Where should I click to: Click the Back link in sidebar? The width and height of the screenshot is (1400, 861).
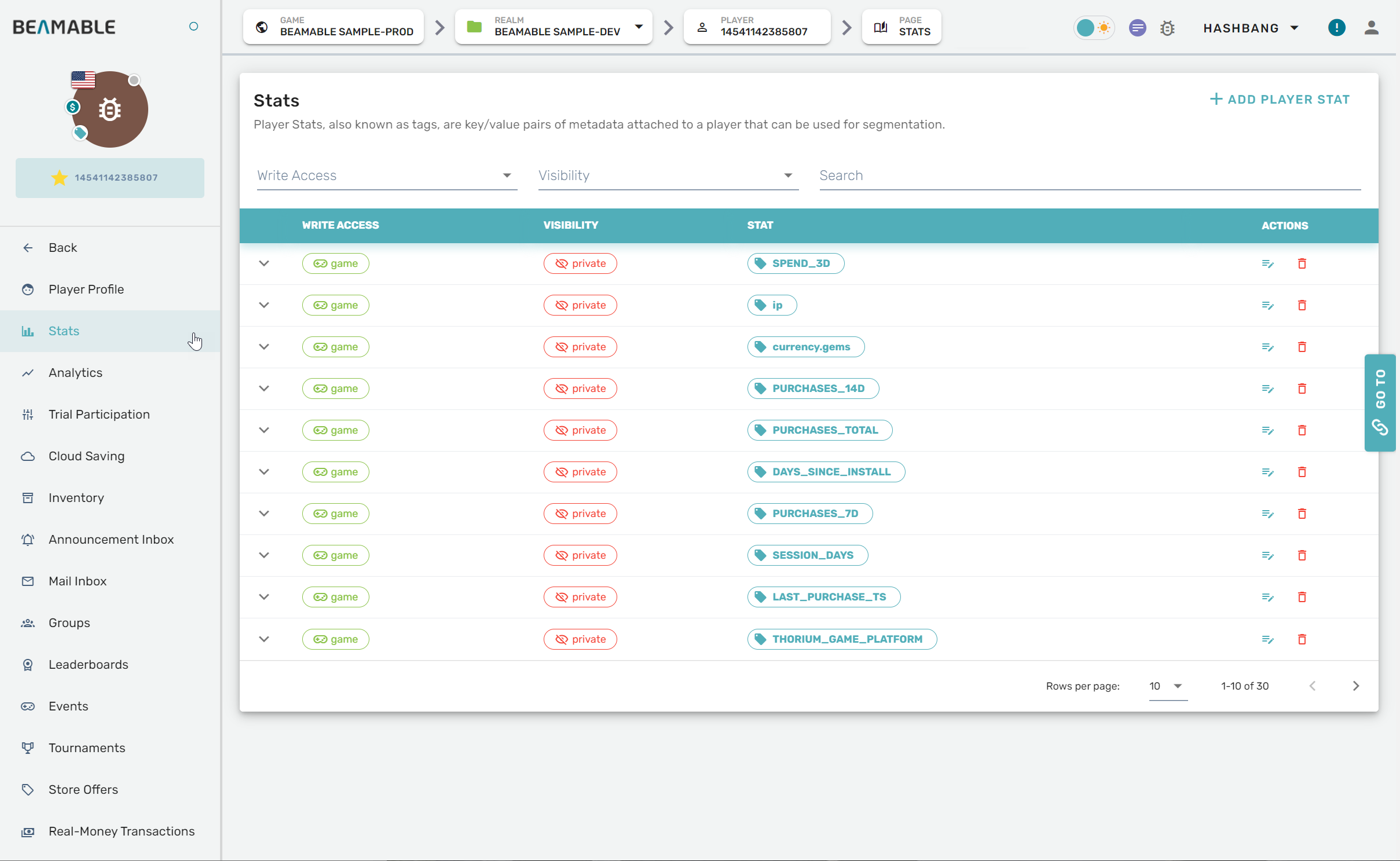pyautogui.click(x=63, y=248)
